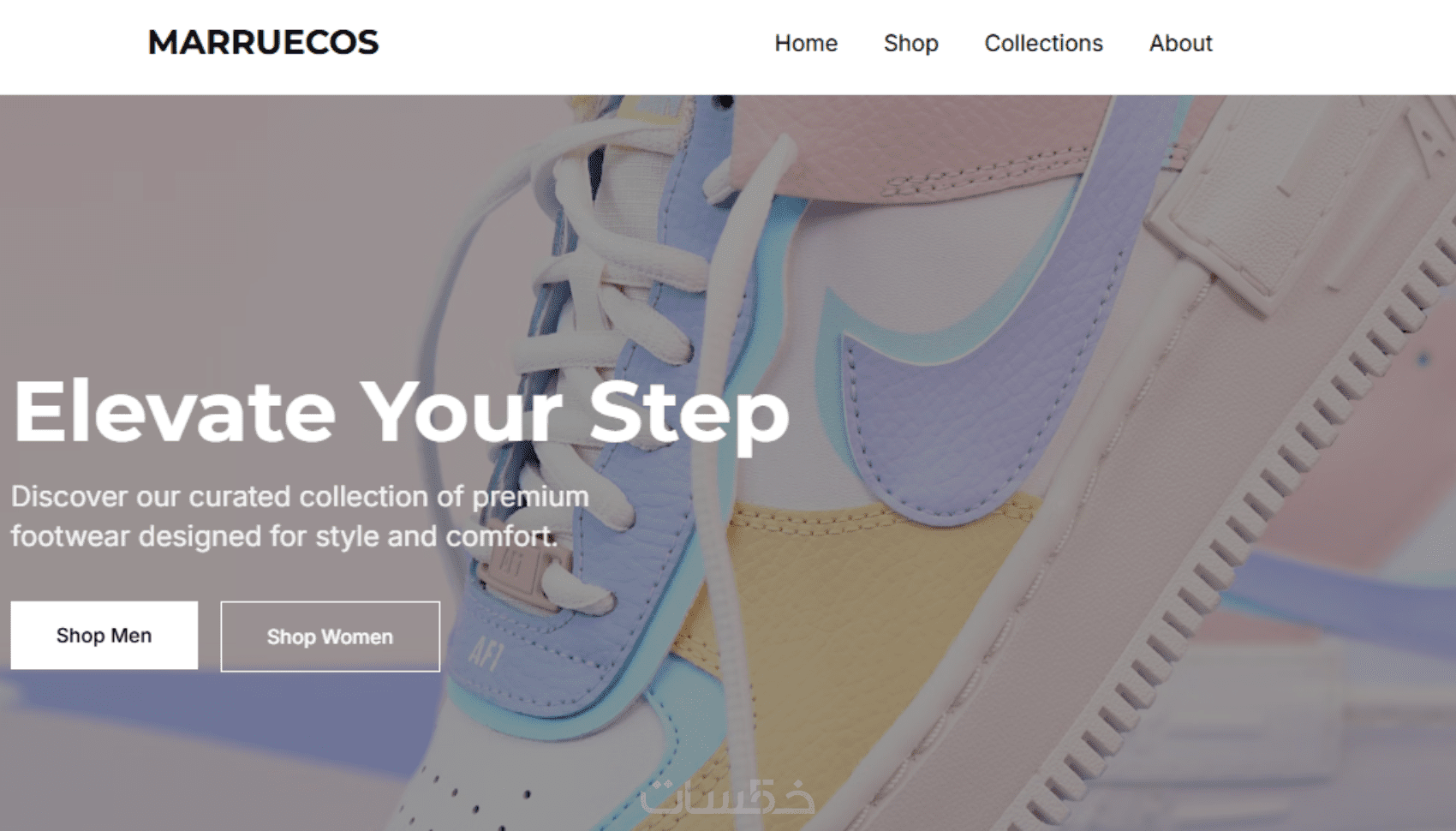The height and width of the screenshot is (831, 1456).
Task: Select the Discover our curated collection paragraph
Action: (x=300, y=516)
